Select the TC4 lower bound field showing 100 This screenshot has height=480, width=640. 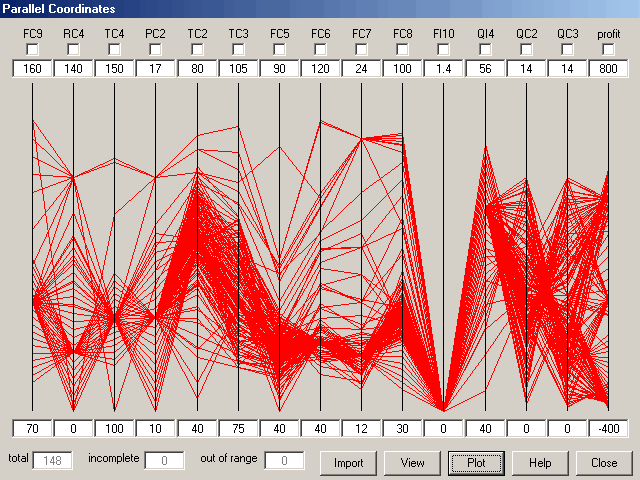point(115,428)
